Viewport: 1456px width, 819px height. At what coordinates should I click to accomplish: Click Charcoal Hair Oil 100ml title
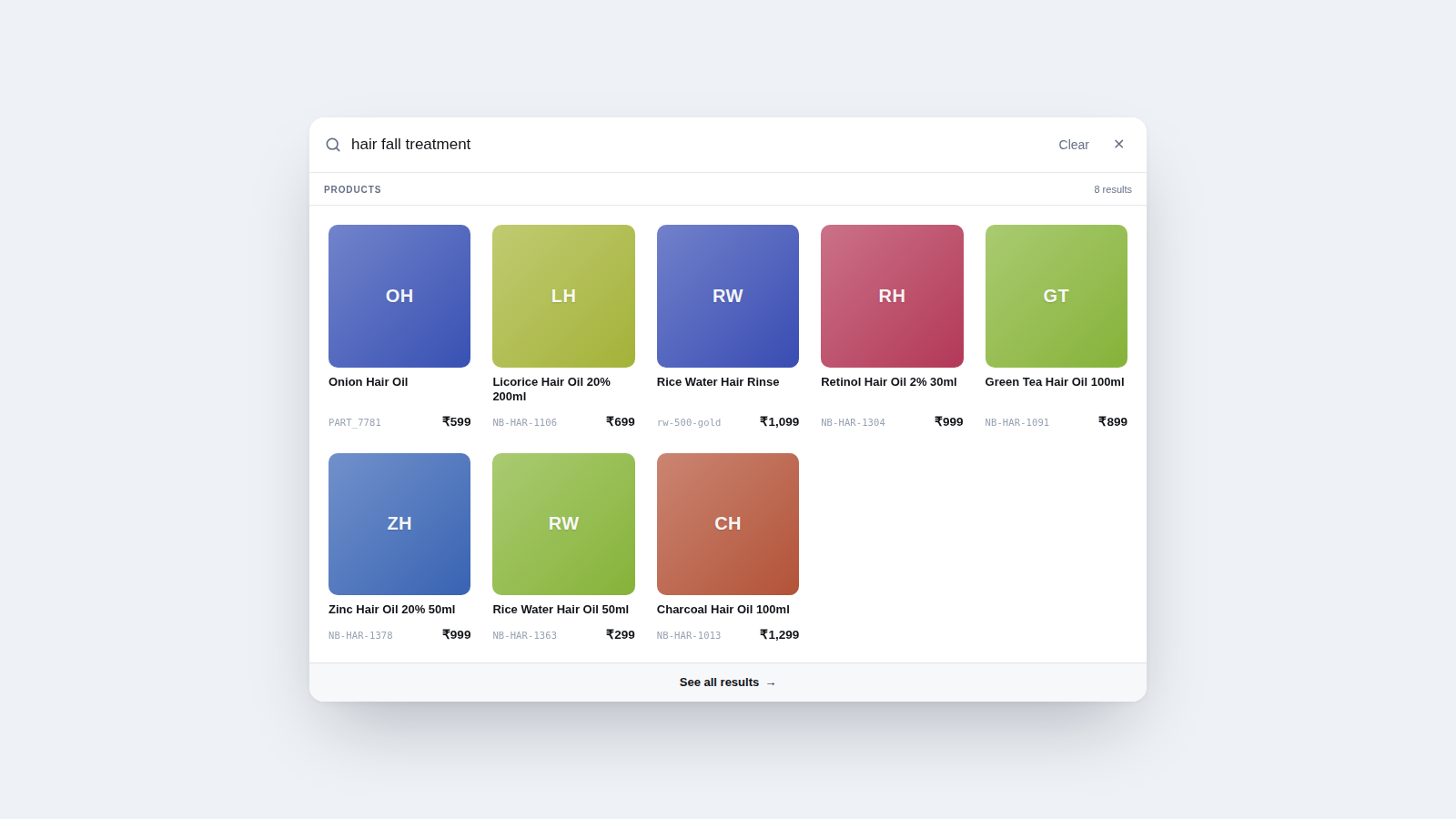point(723,610)
